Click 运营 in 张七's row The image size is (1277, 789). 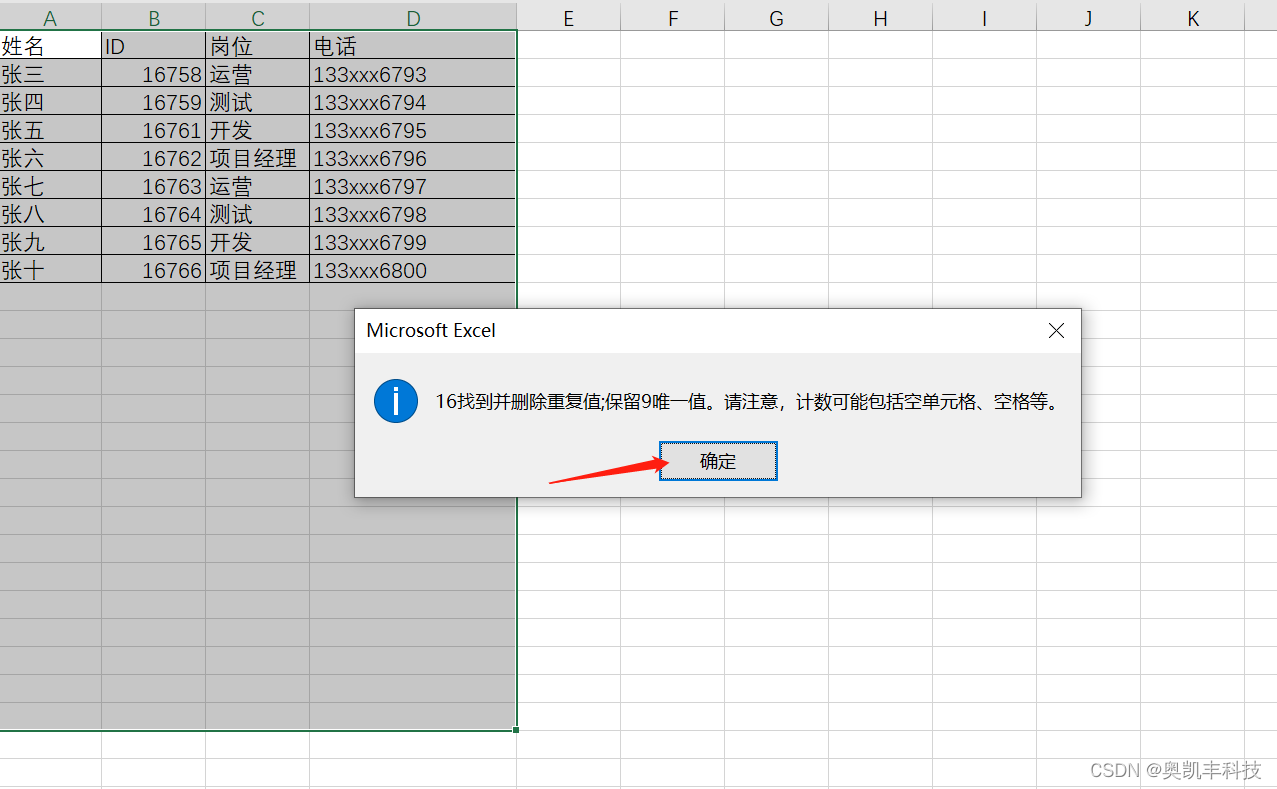coord(258,186)
